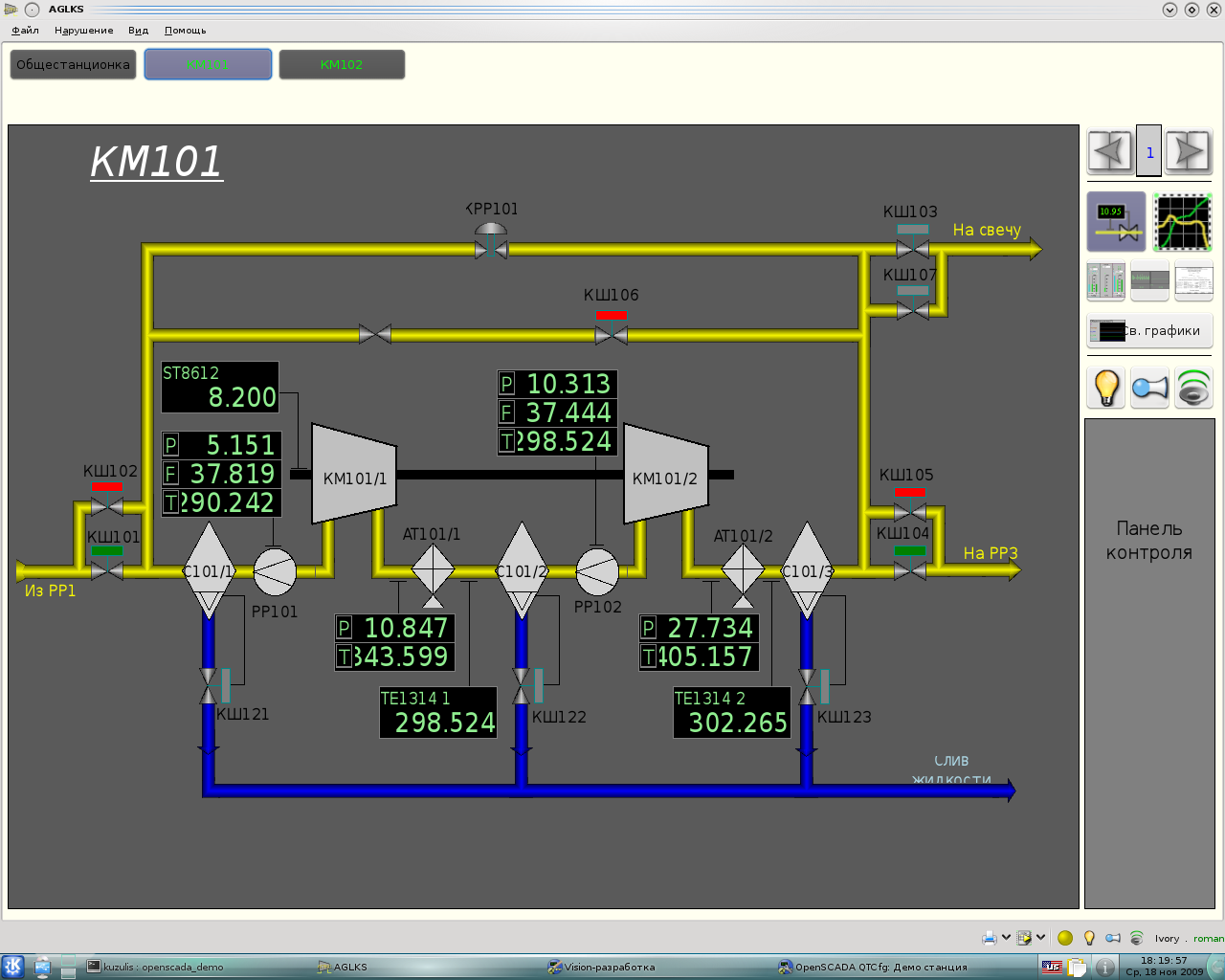Open the Нарушение menu
The image size is (1225, 980).
coord(83,31)
